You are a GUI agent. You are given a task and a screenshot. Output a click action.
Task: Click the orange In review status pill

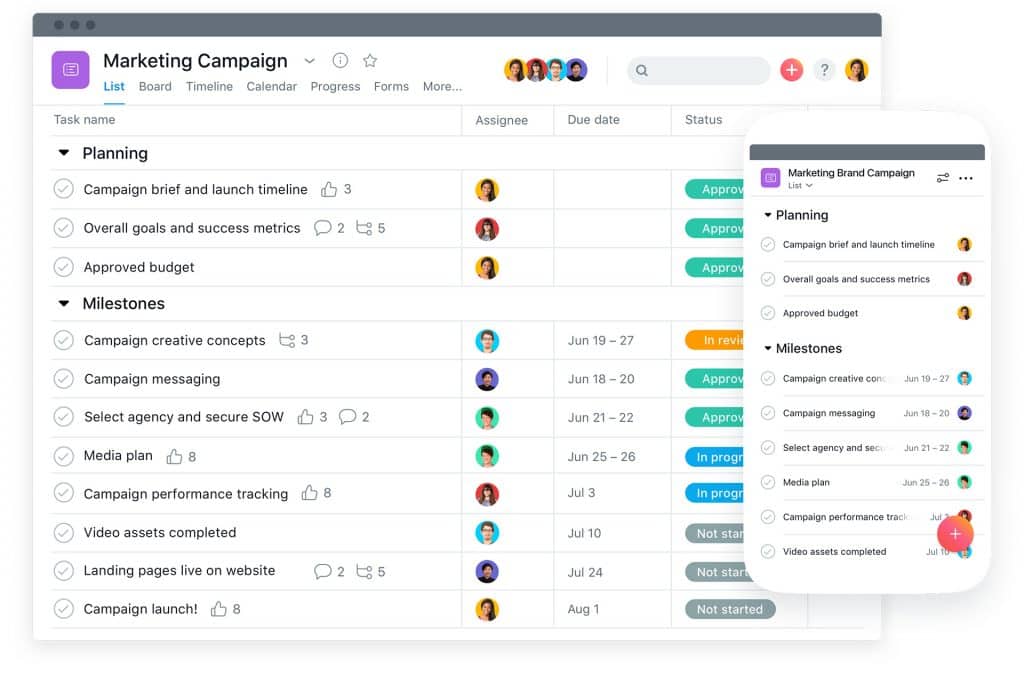tap(717, 340)
